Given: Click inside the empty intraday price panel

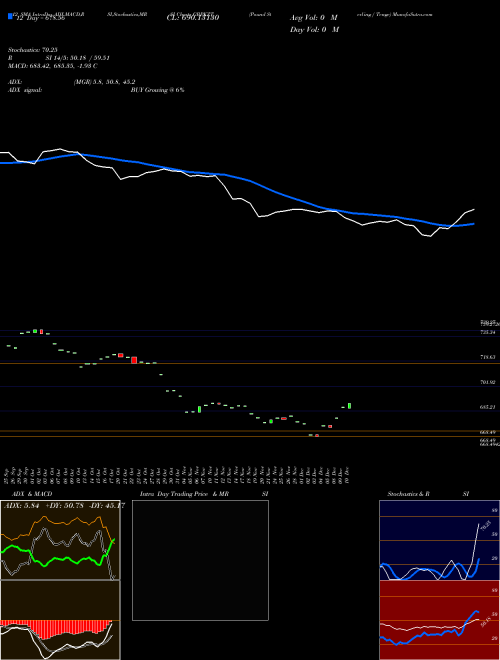Looking at the screenshot, I should click(x=200, y=560).
